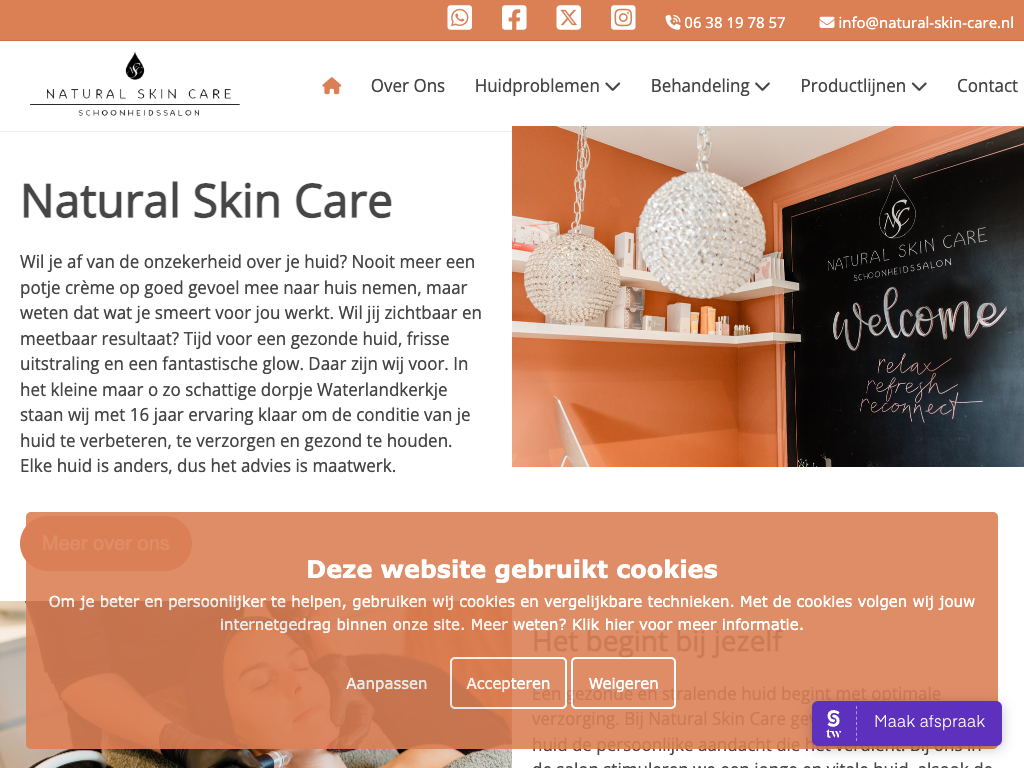Click the phone number 06 38 19 78 57
The image size is (1024, 768).
click(x=725, y=23)
